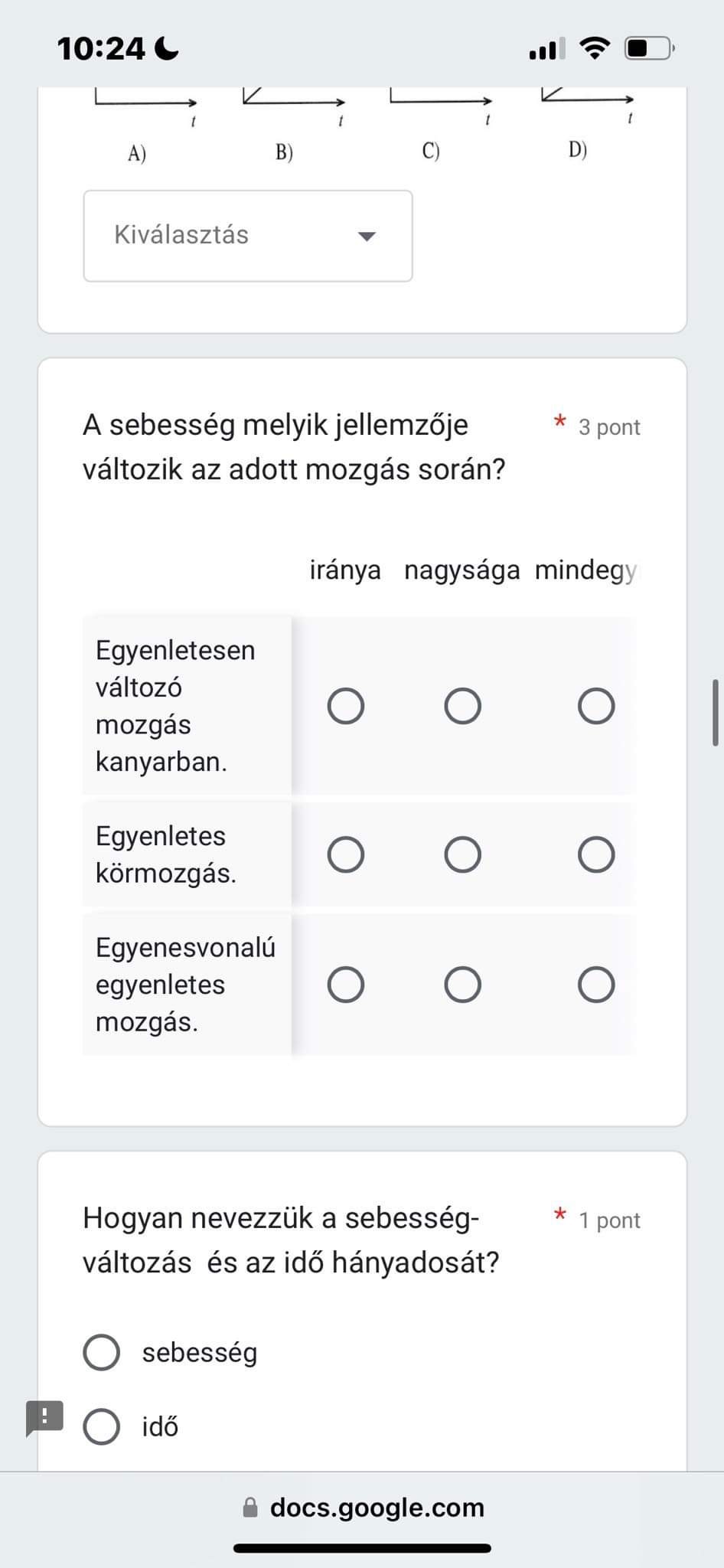Tap the battery indicator icon
This screenshot has width=724, height=1568.
(x=650, y=48)
